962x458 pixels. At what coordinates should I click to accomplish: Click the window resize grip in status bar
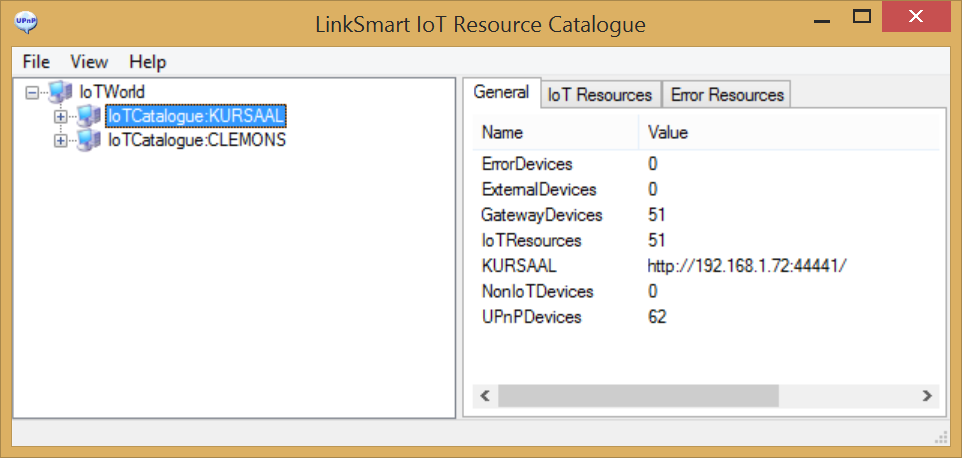click(941, 437)
